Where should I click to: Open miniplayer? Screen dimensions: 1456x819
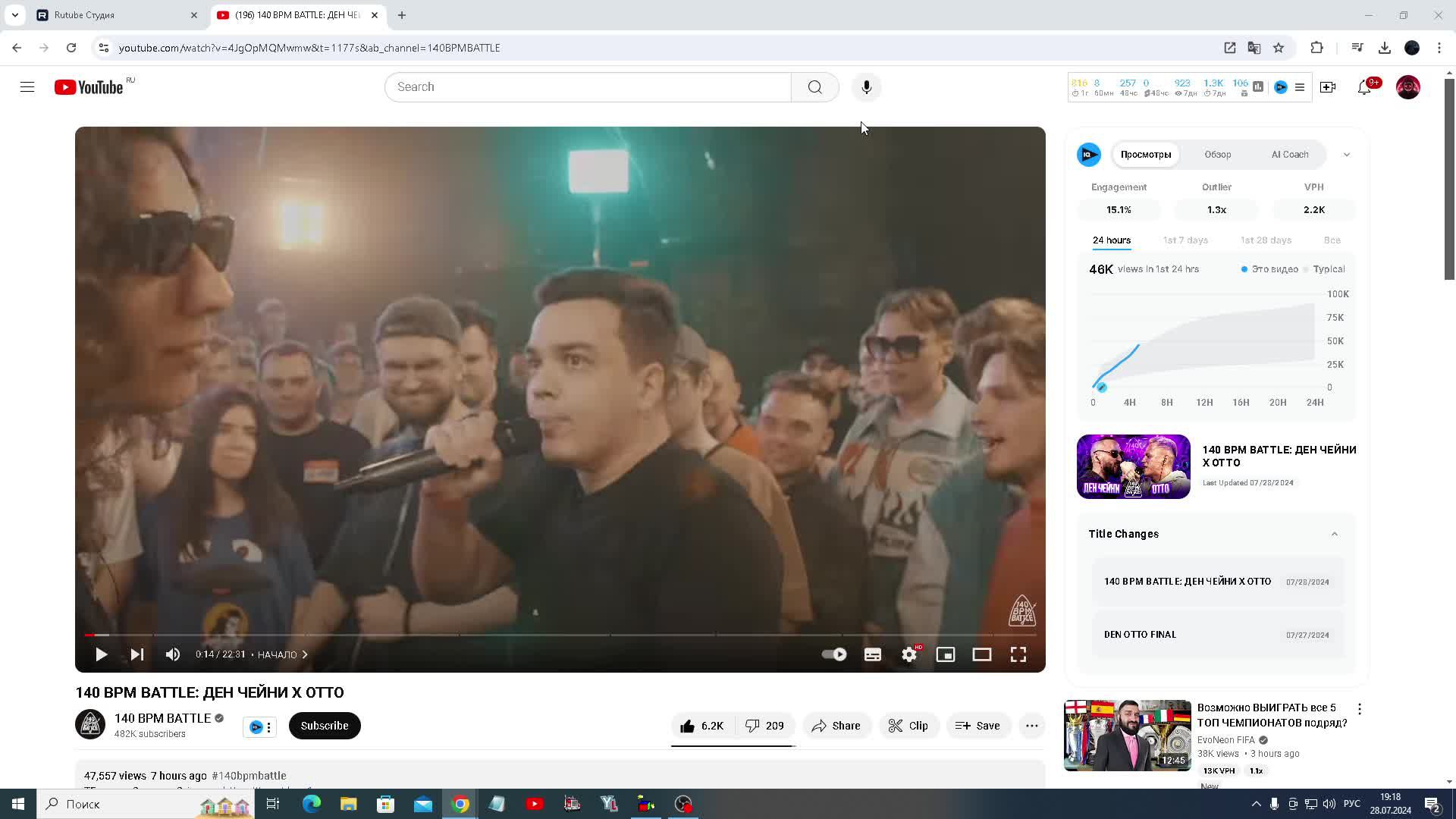point(945,654)
